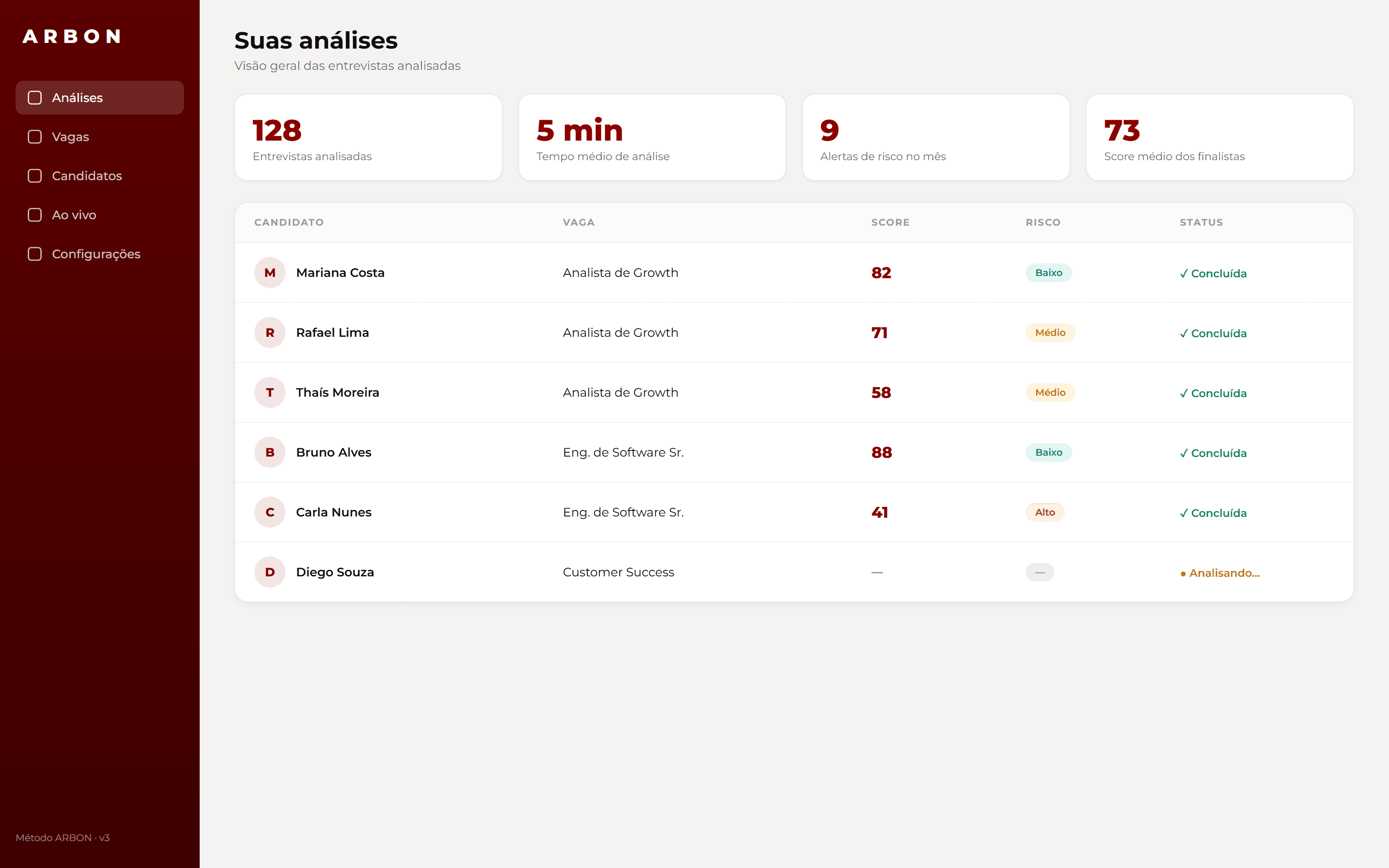This screenshot has width=1389, height=868.
Task: Click the Suas análises heading
Action: click(x=316, y=41)
